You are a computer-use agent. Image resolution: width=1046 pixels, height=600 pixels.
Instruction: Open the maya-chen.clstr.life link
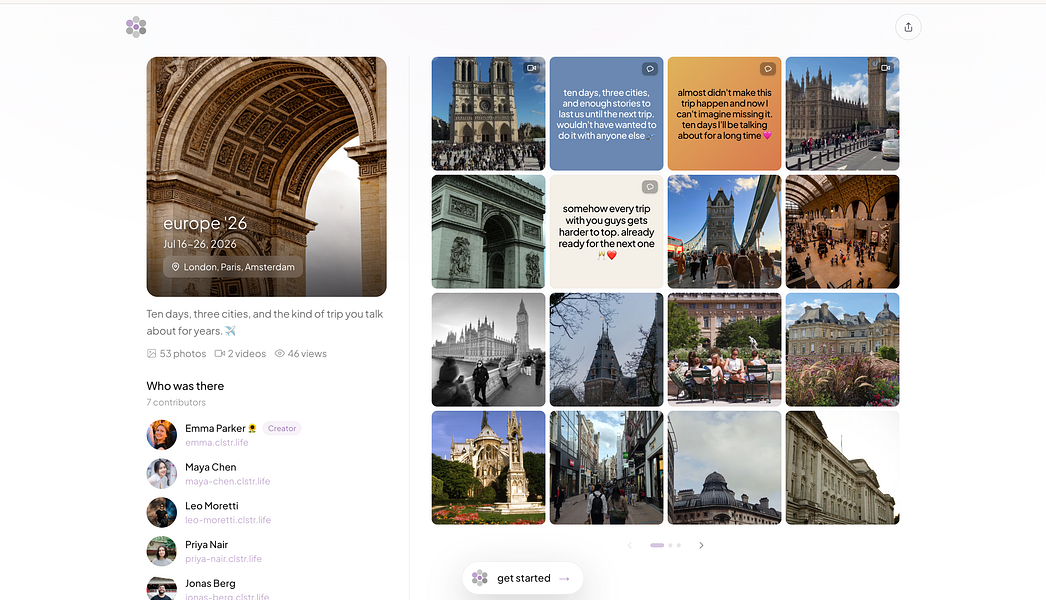tap(227, 481)
